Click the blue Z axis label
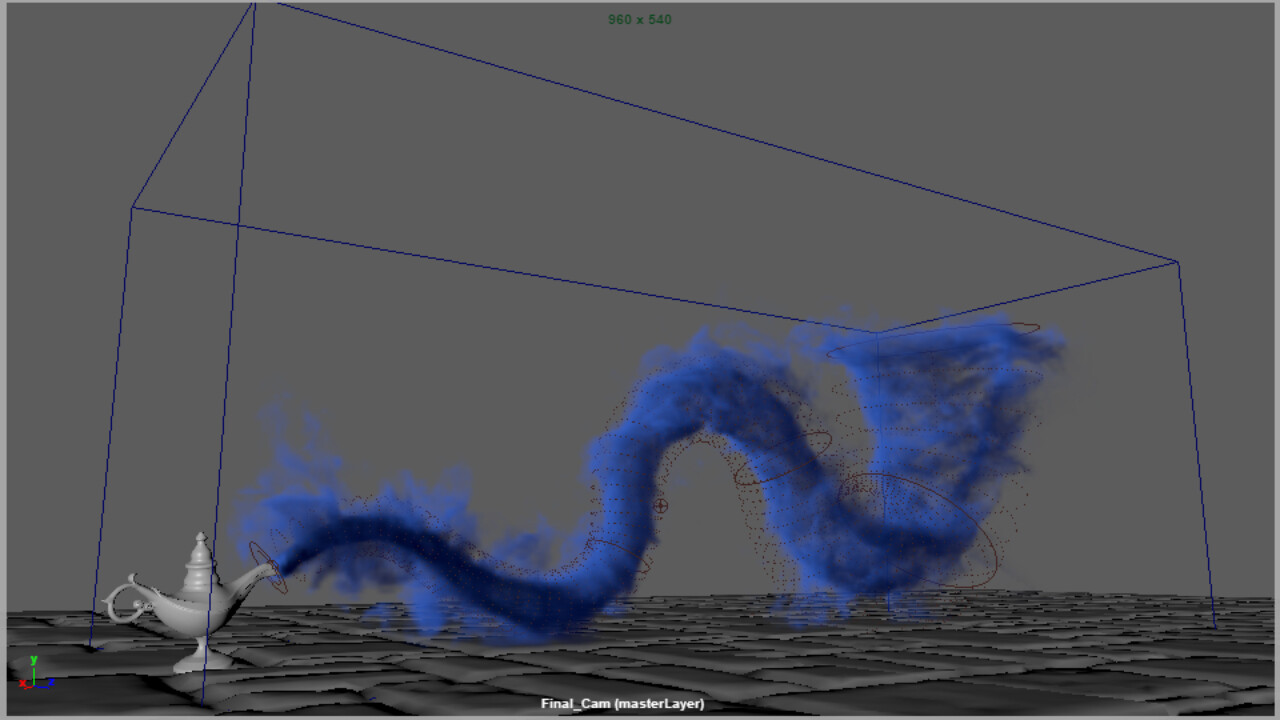 [x=52, y=684]
